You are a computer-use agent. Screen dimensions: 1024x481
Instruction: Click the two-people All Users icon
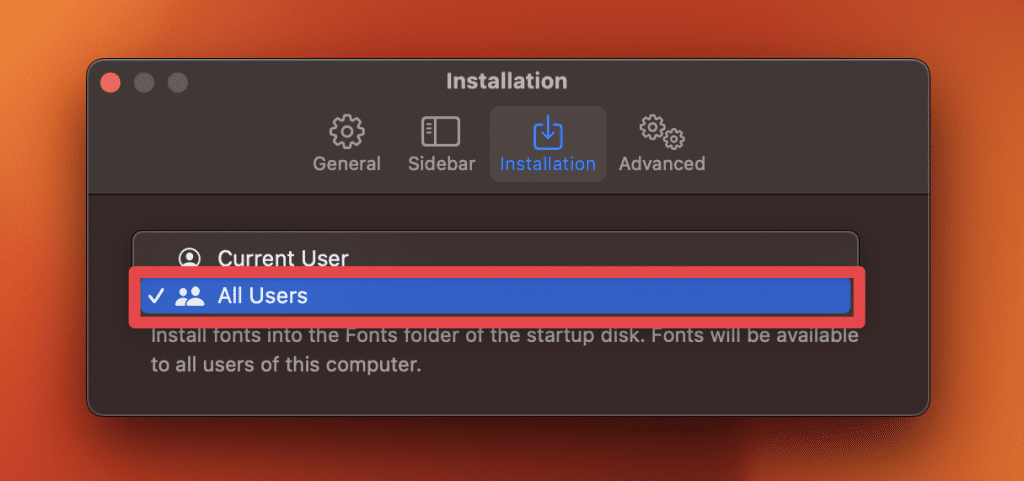(189, 296)
